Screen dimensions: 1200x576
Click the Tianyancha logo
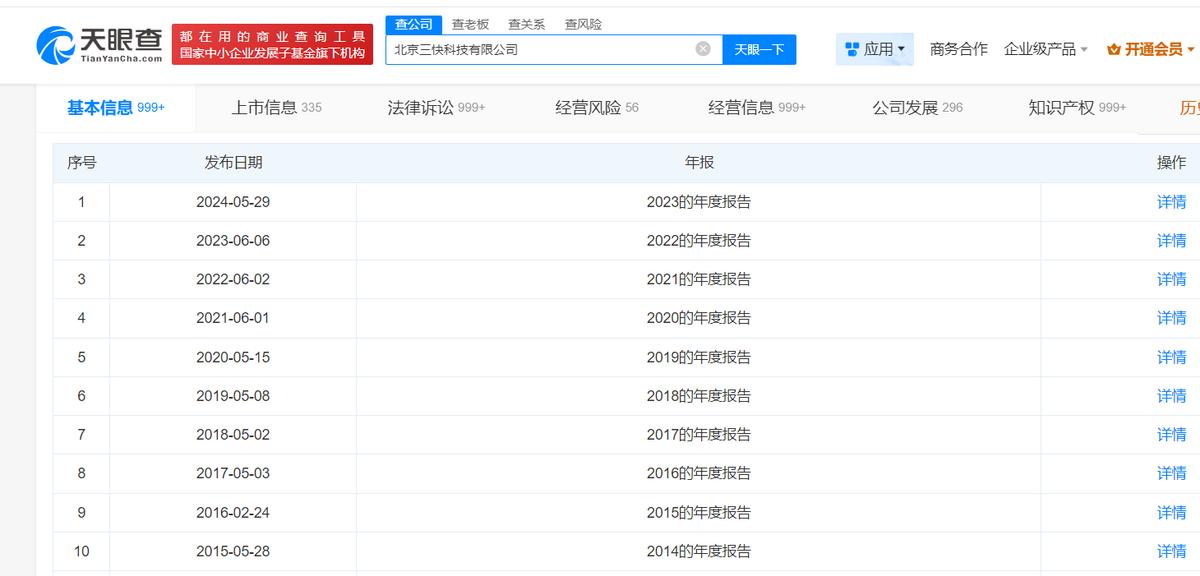99,44
